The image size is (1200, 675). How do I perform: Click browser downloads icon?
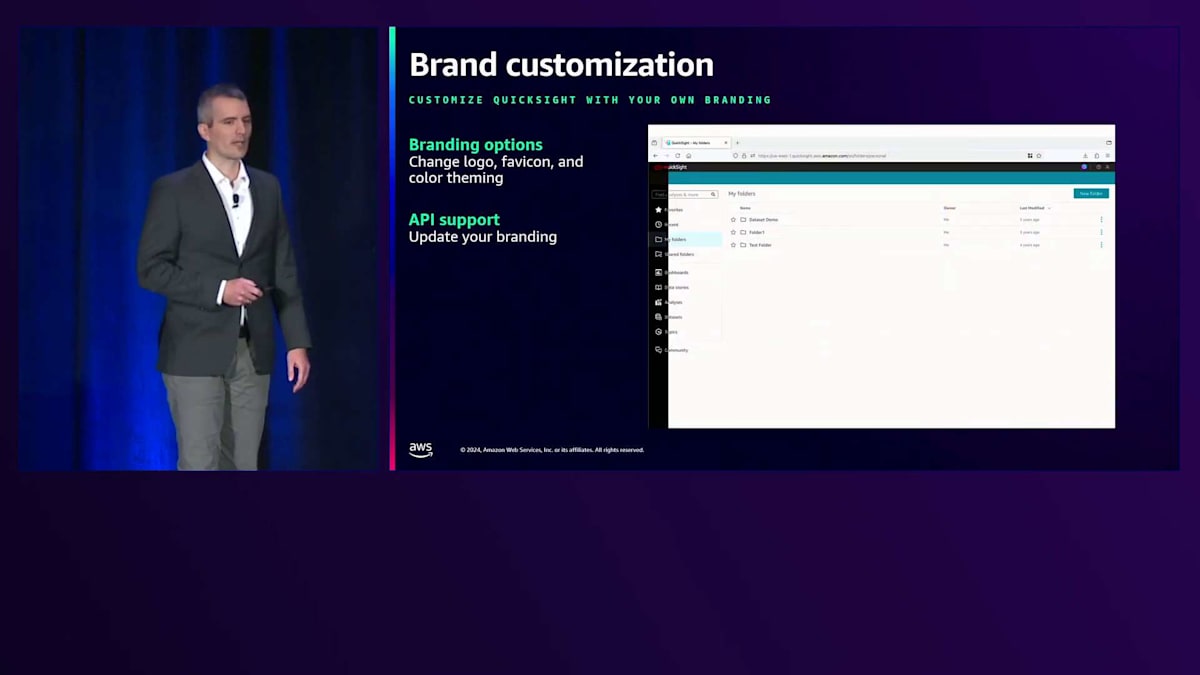(1085, 156)
